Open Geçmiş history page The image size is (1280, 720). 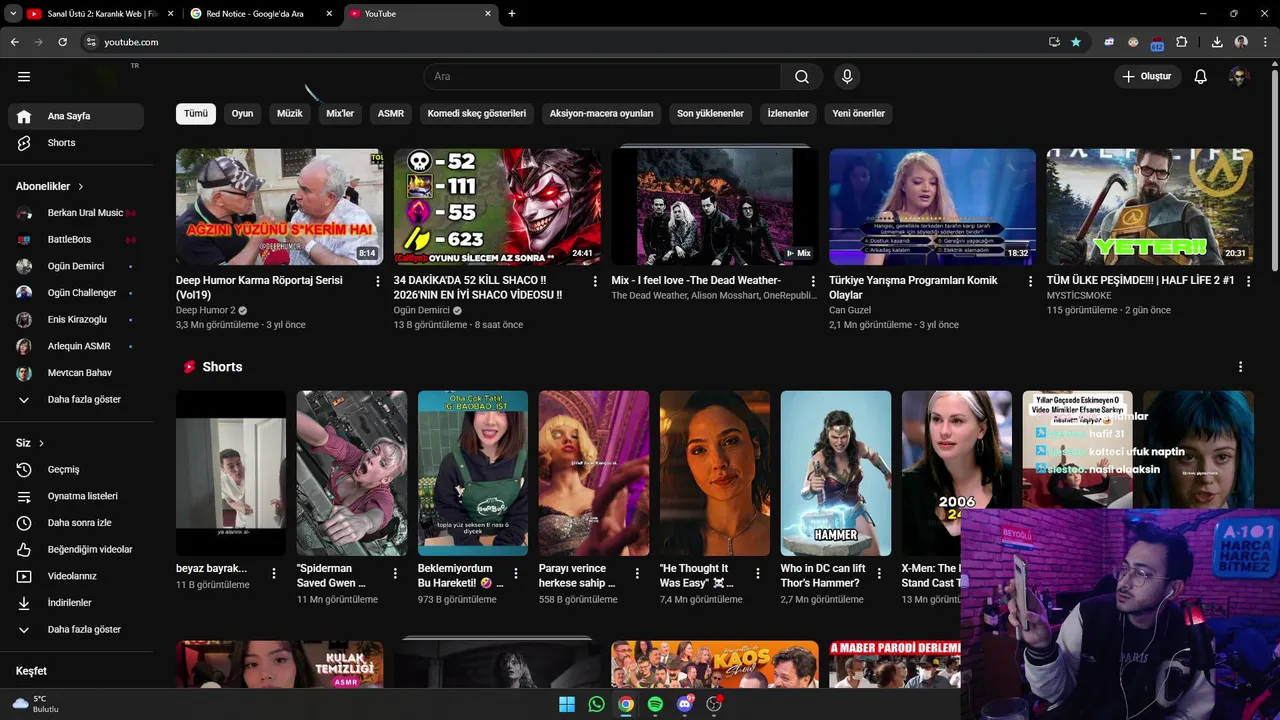[x=76, y=469]
